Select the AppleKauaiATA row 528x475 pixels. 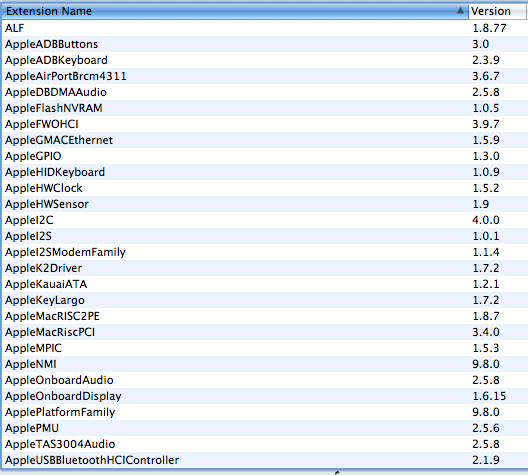[265, 284]
